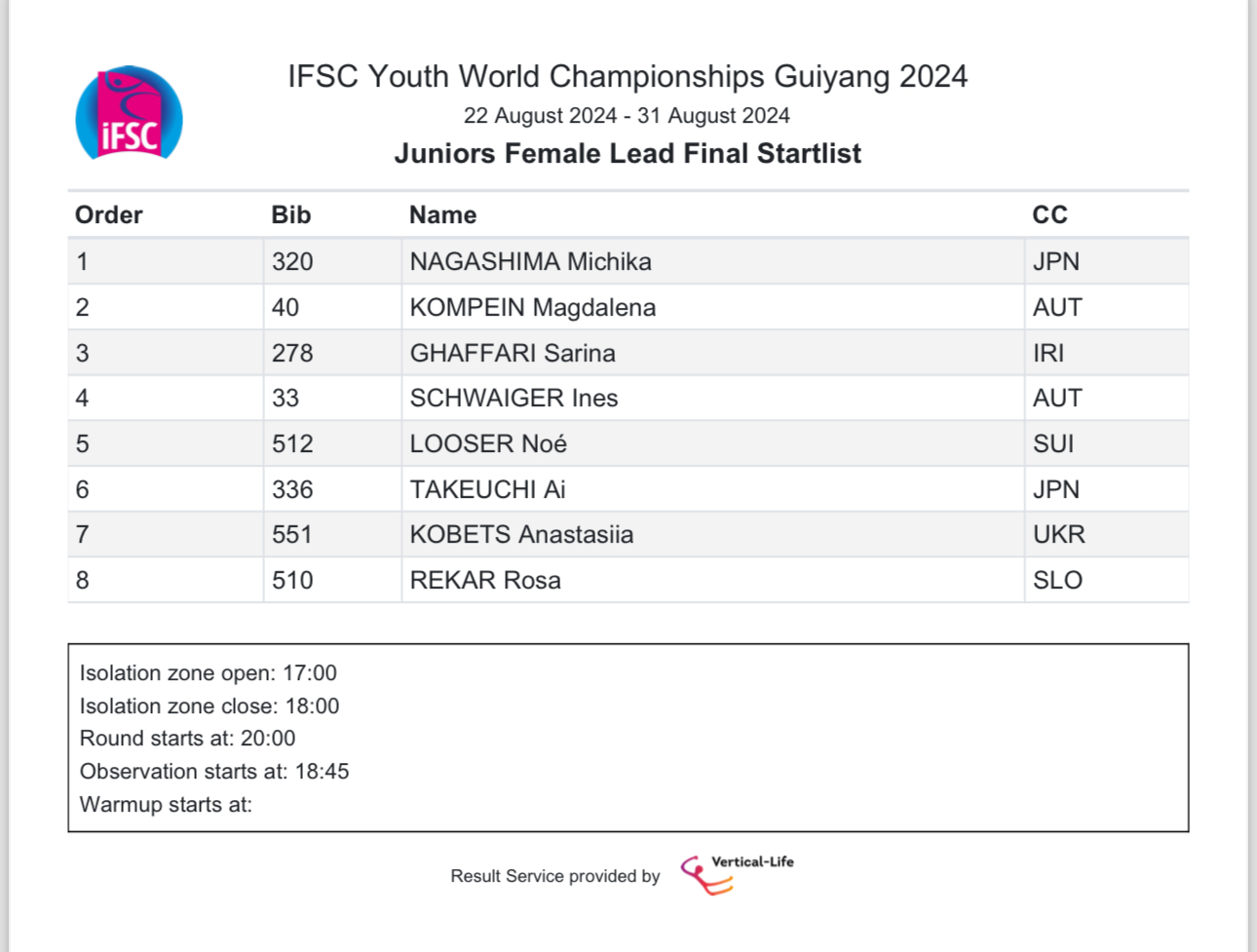Click the Isolation zone open time line
Screen dimensions: 1257x952
pyautogui.click(x=209, y=673)
